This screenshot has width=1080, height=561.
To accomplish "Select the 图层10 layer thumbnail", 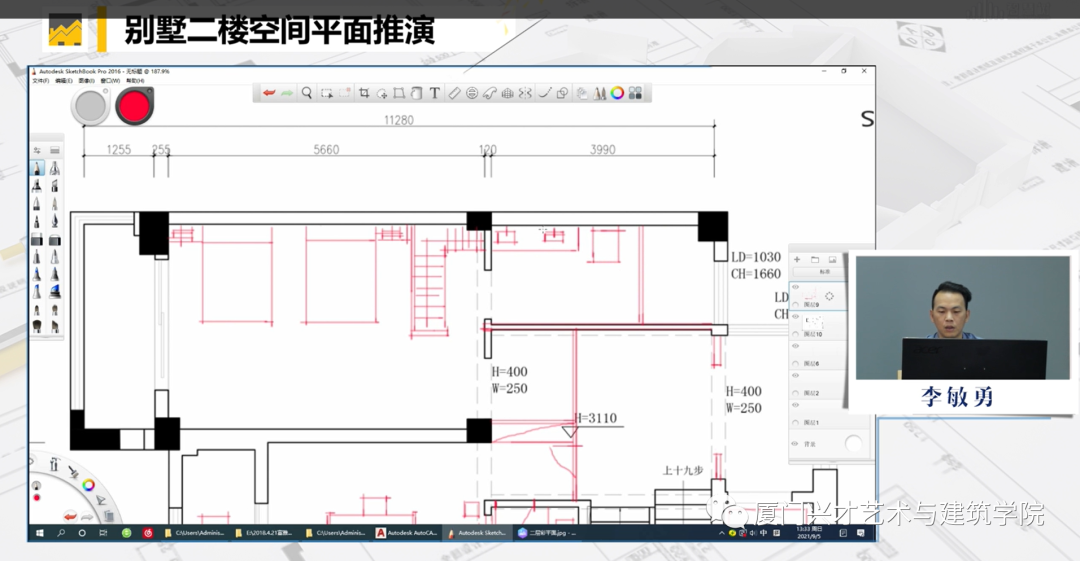I will click(813, 323).
